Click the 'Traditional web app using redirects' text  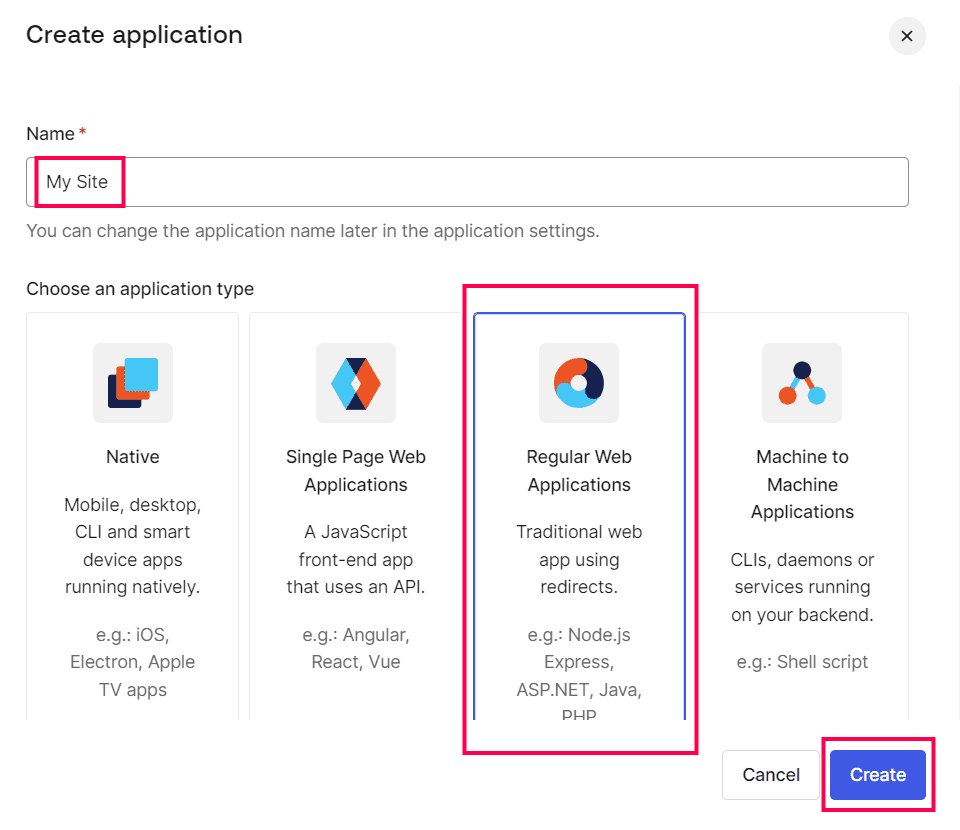pos(579,559)
